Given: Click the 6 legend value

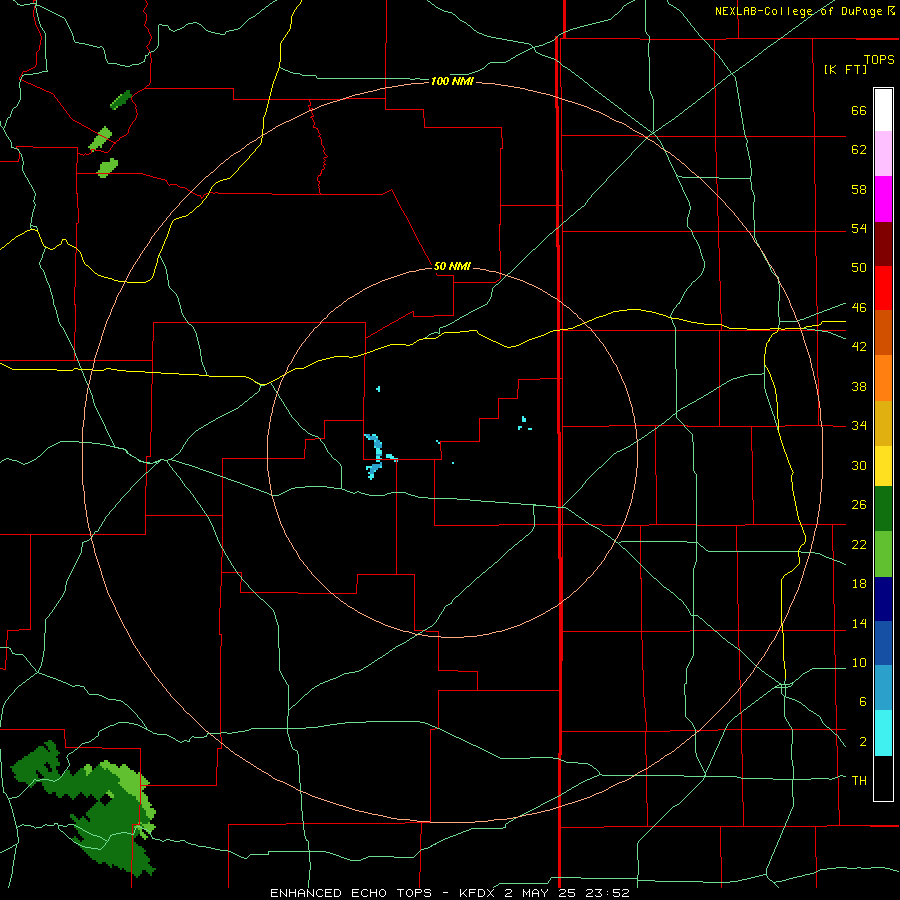Looking at the screenshot, I should click(x=862, y=702).
